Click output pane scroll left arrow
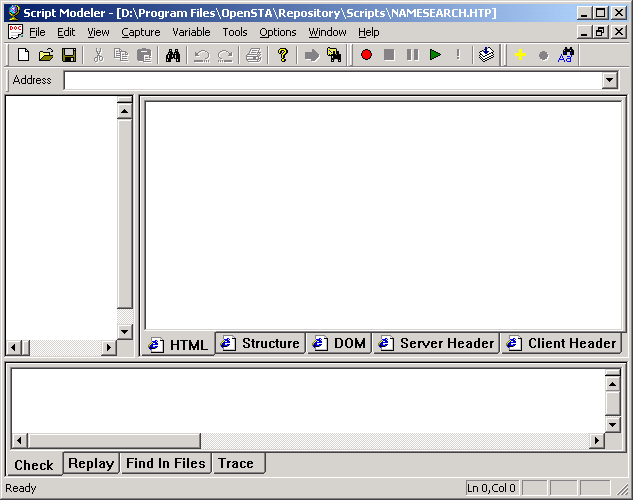Viewport: 633px width, 500px height. point(19,440)
